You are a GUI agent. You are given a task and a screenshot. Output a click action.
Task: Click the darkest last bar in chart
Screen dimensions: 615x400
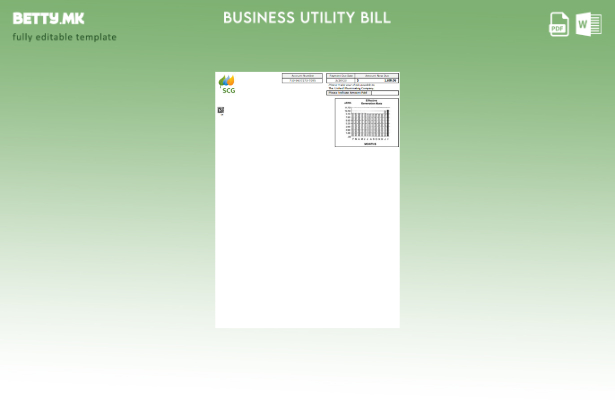tap(387, 123)
